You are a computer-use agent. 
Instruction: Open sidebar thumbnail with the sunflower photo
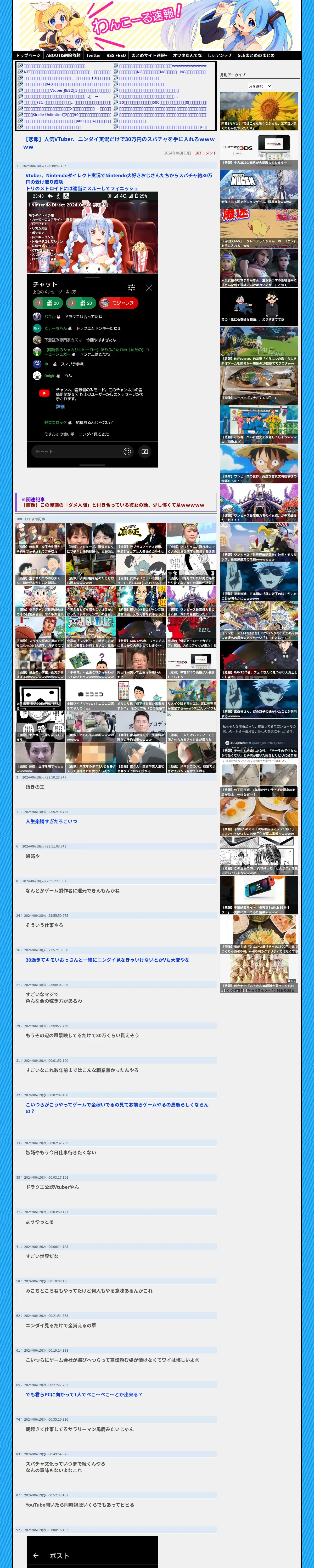[259, 111]
